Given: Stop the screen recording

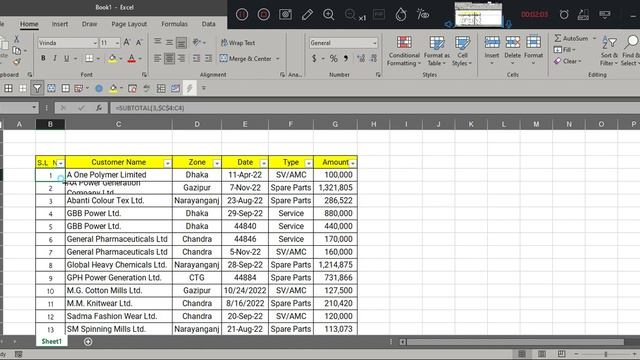Looking at the screenshot, I should tap(263, 15).
